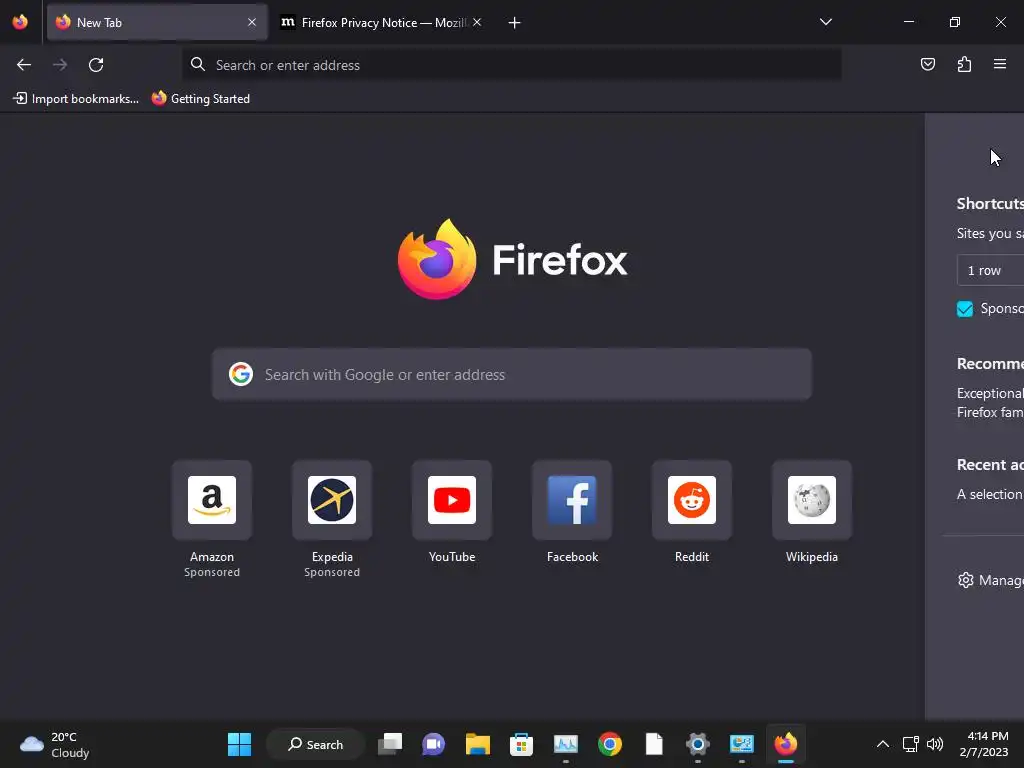Close the Firefox Privacy Notice tab
Image resolution: width=1024 pixels, height=768 pixels.
click(477, 22)
